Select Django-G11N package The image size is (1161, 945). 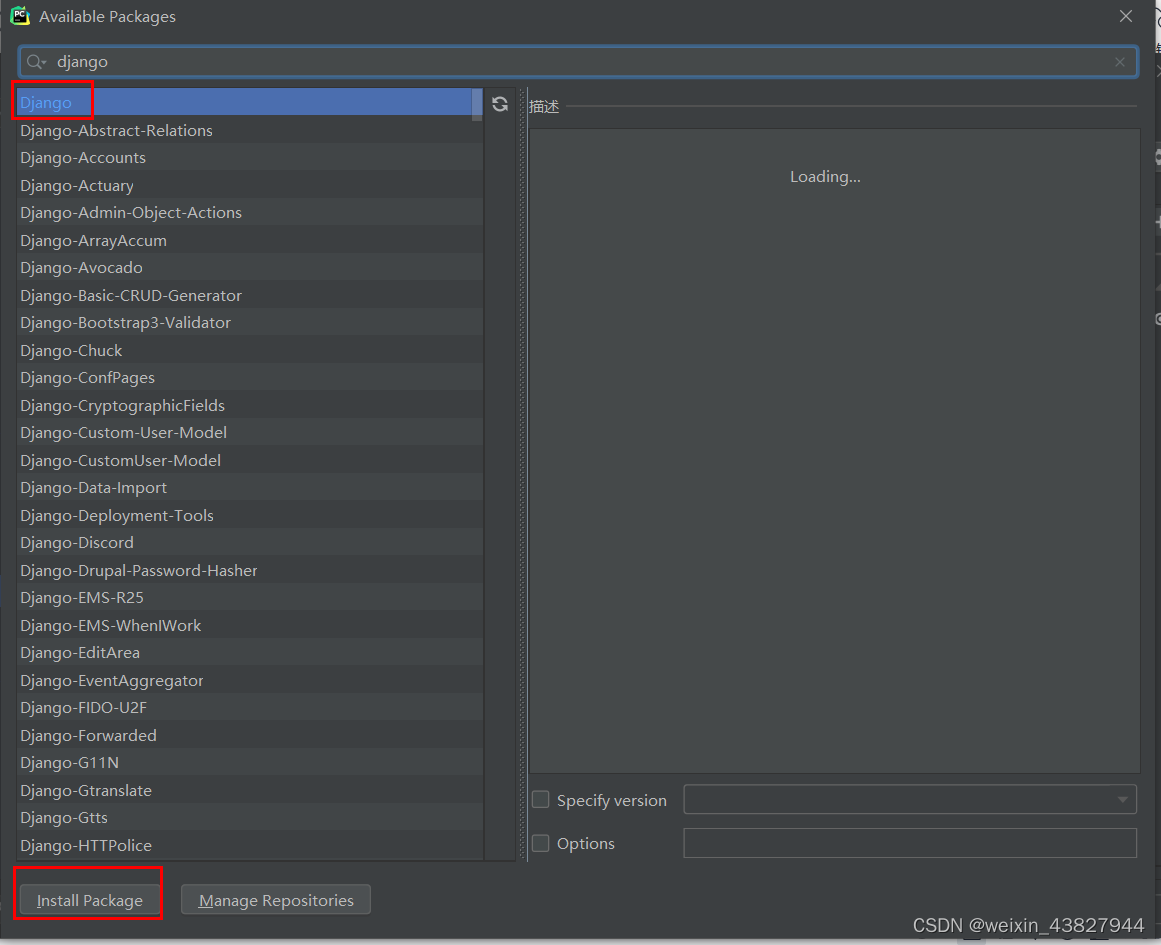tap(250, 763)
